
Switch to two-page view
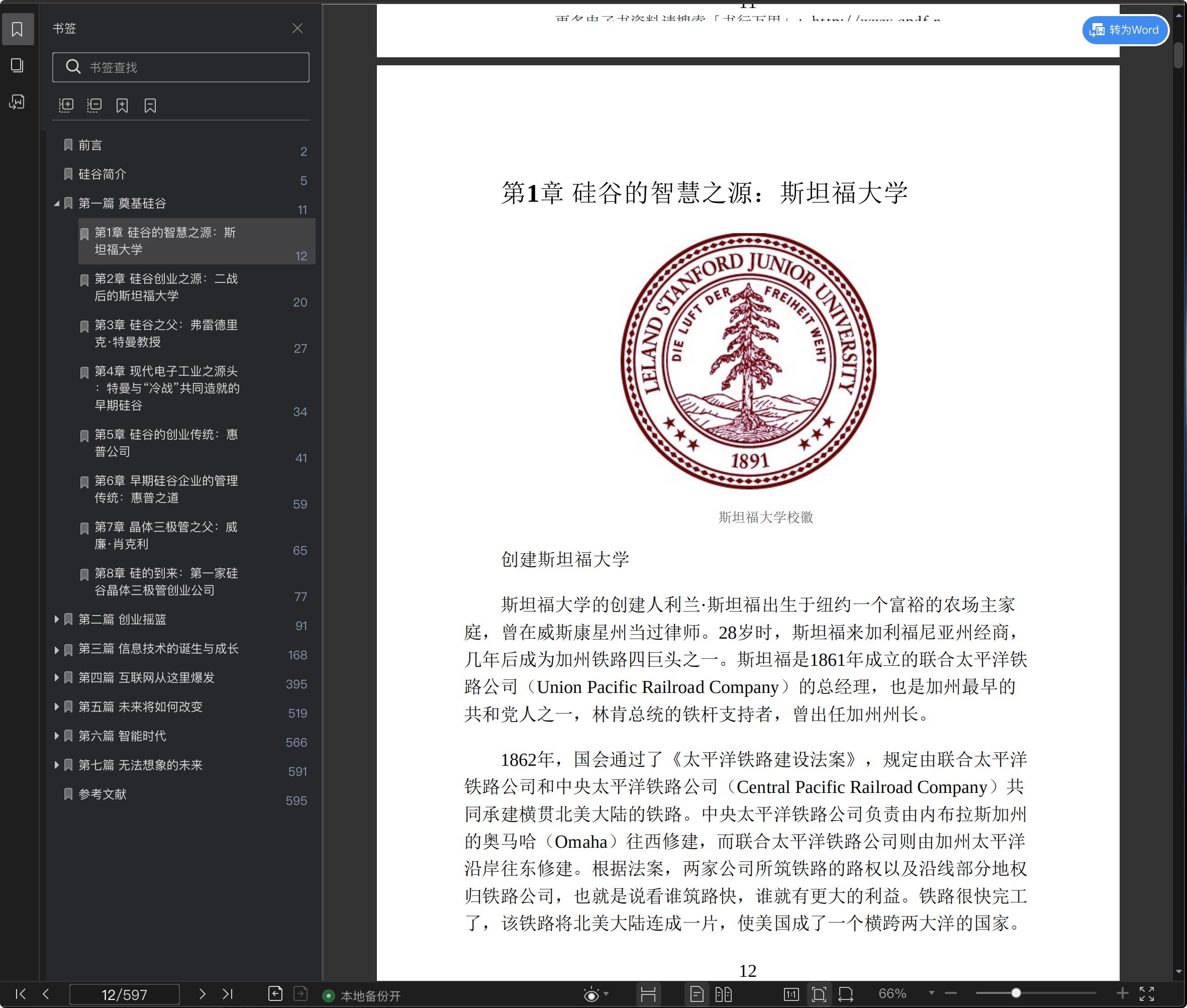[x=724, y=994]
